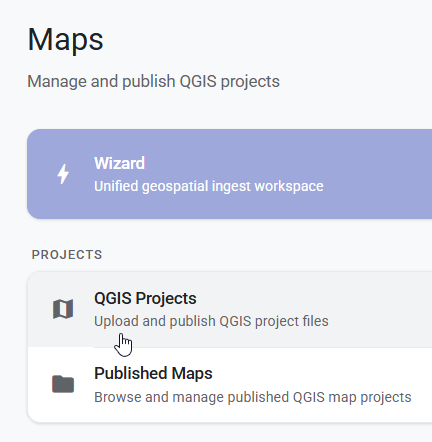Click 'Upload and publish QGIS project files' text
Viewport: 432px width, 442px height.
tap(211, 321)
